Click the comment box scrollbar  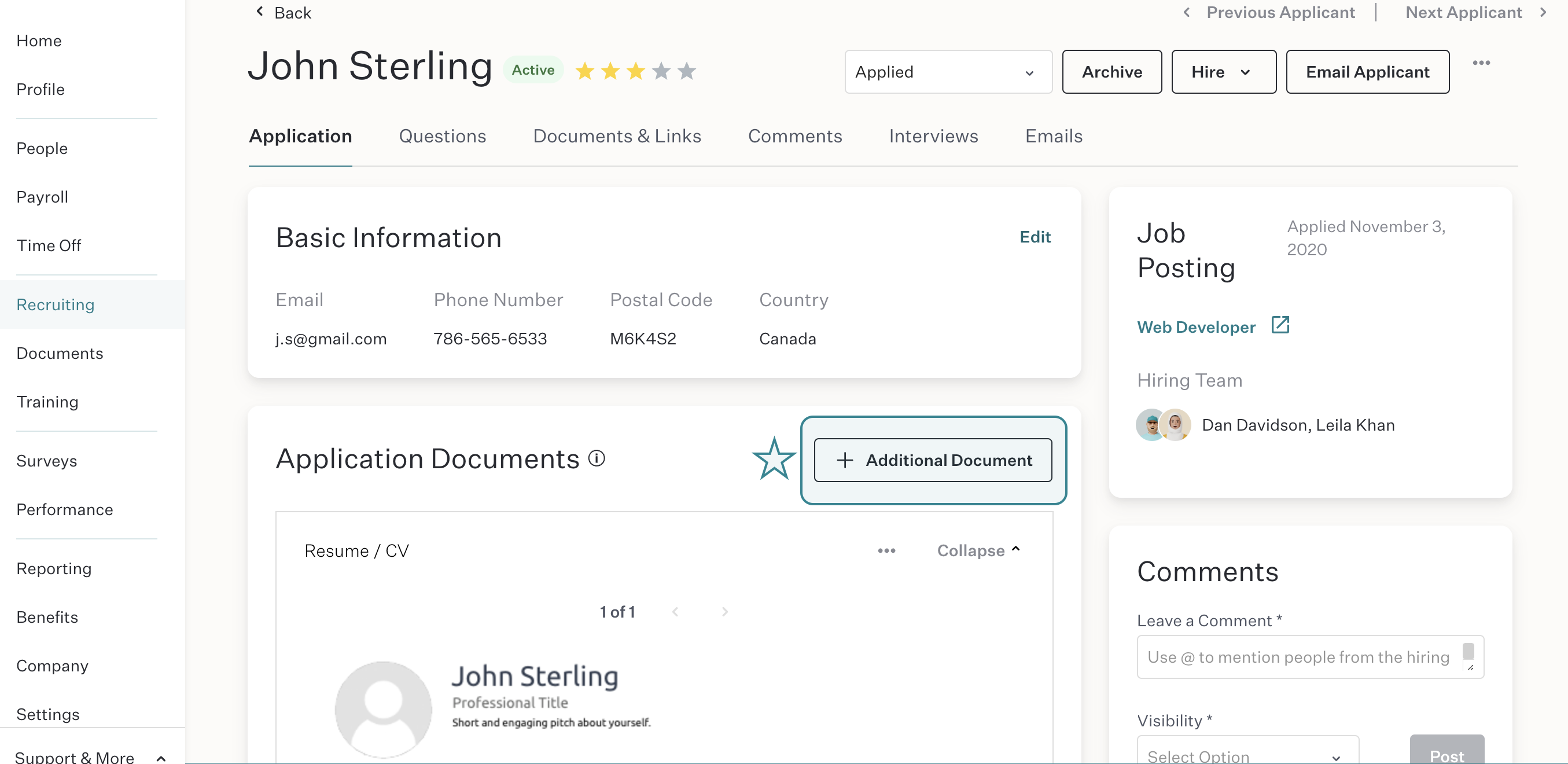point(1469,651)
